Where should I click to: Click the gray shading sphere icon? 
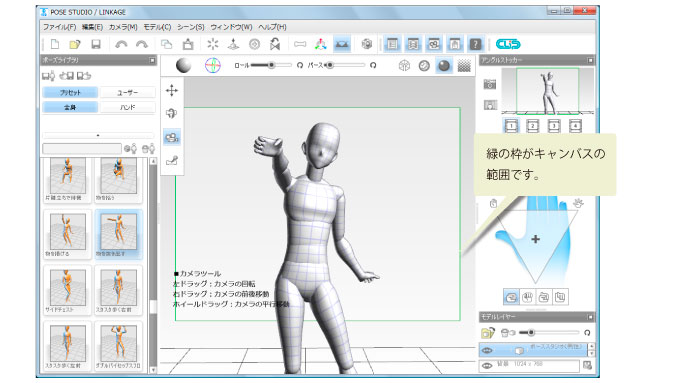click(x=184, y=65)
